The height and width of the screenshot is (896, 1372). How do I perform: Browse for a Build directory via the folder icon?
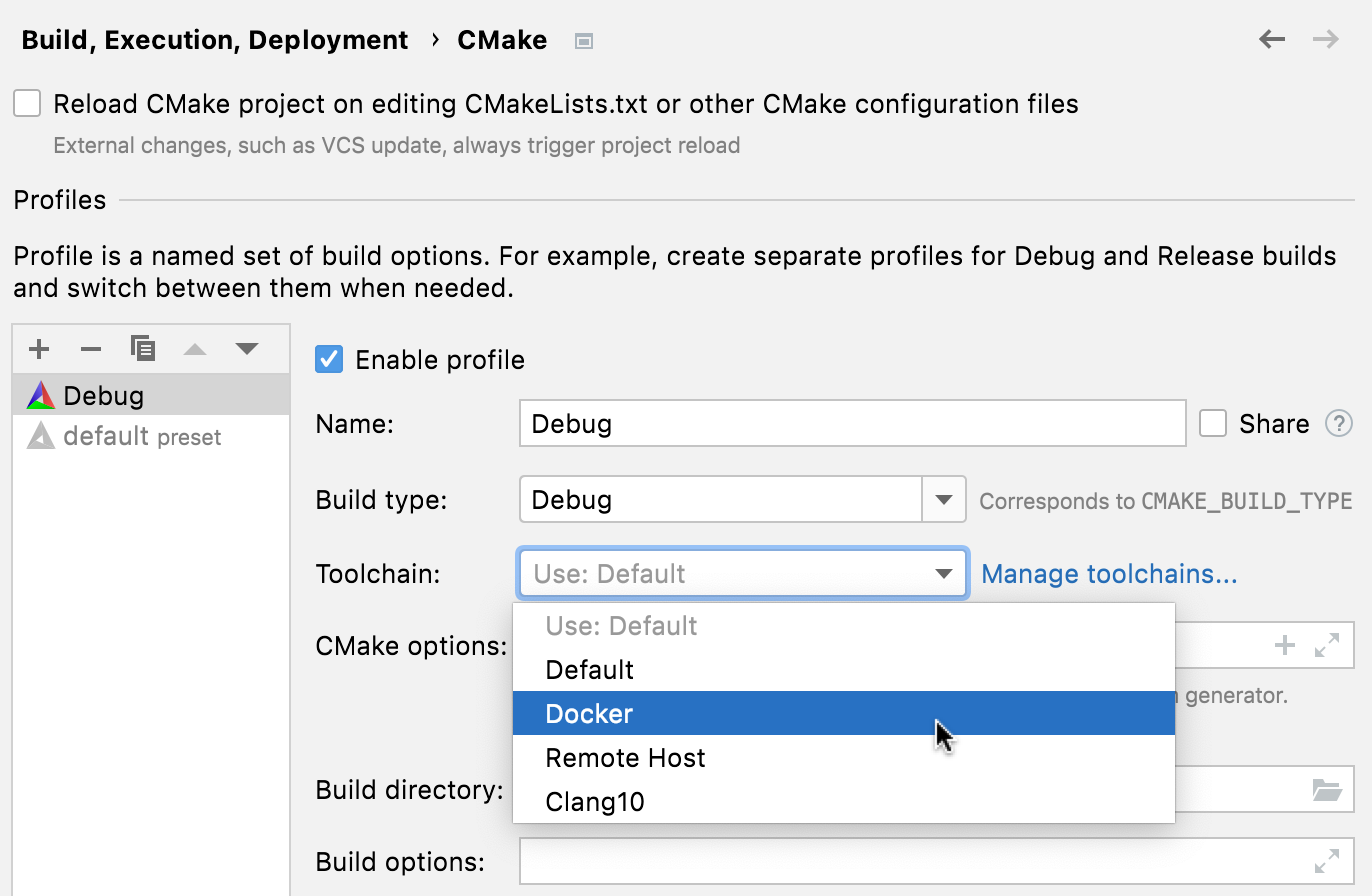tap(1328, 789)
